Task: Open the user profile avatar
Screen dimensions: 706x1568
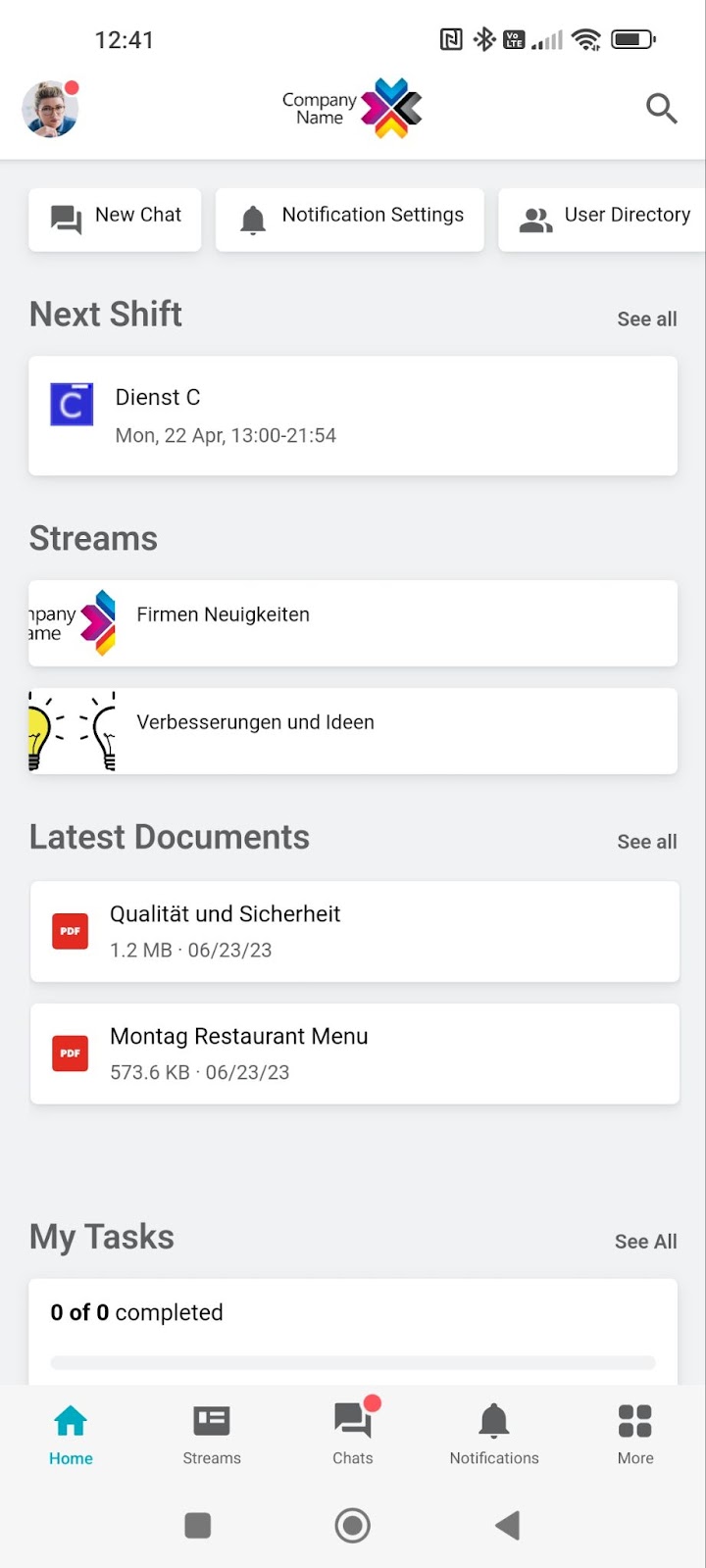Action: click(50, 109)
